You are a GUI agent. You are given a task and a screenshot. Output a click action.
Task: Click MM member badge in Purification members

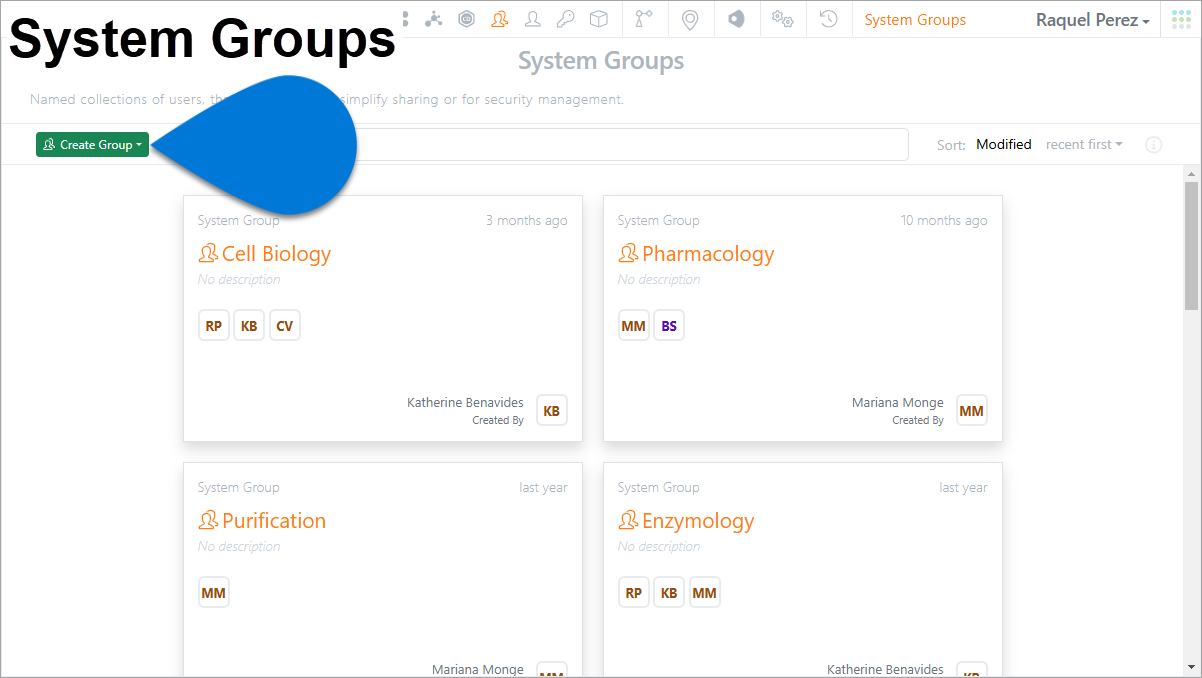[214, 593]
